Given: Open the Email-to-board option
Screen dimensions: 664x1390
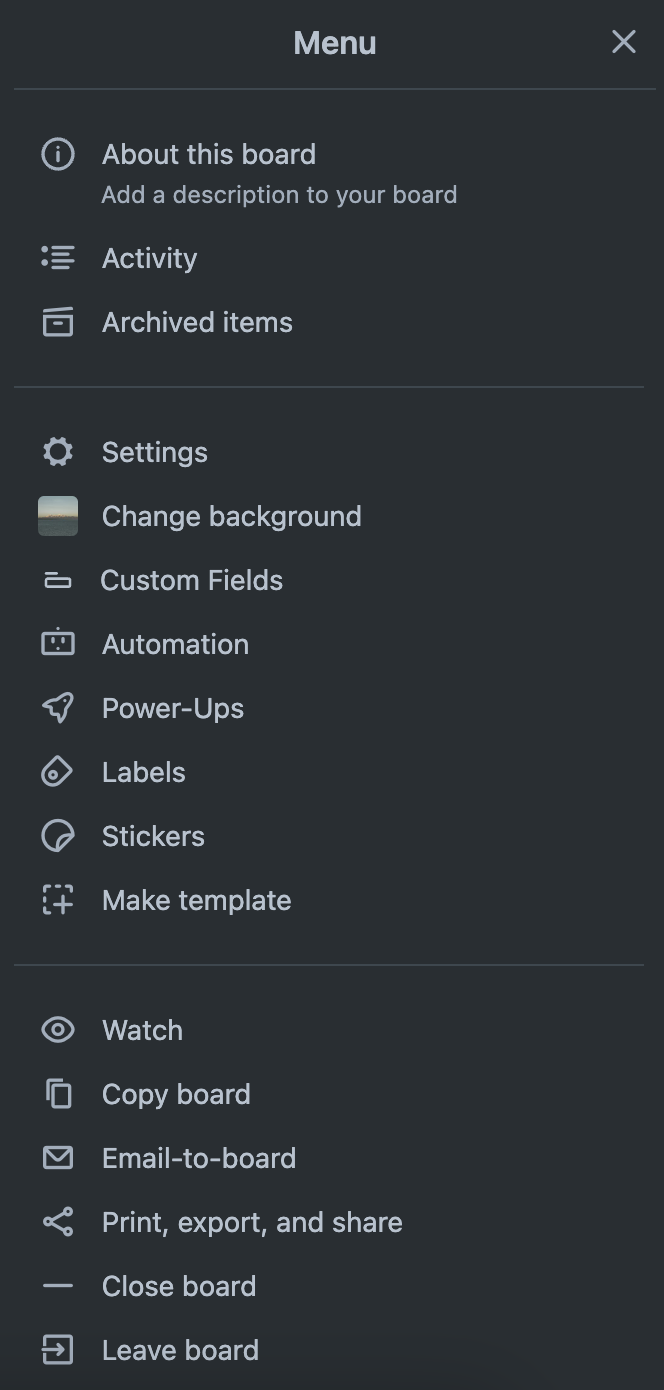Looking at the screenshot, I should tap(199, 1158).
